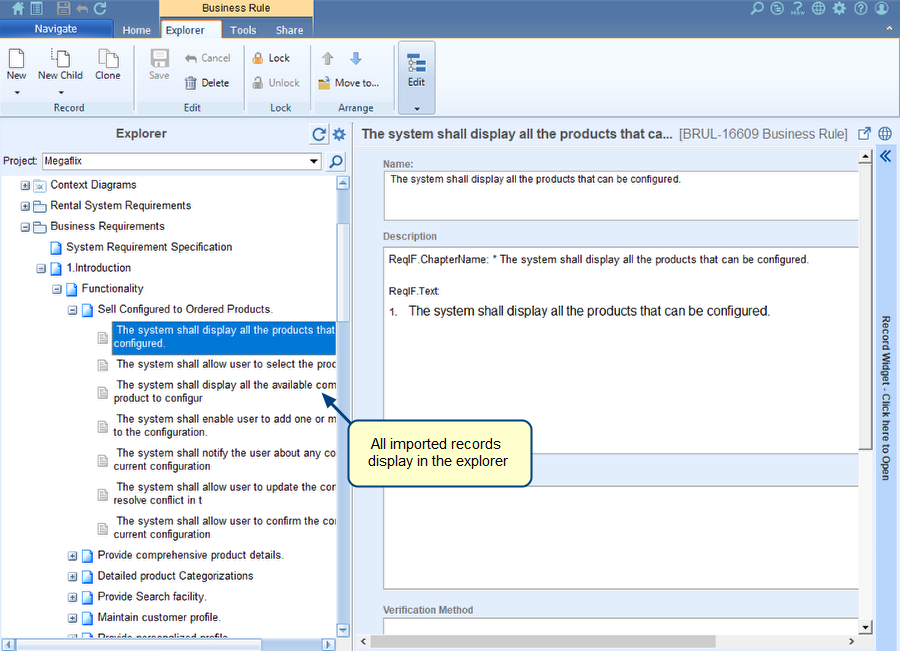Expand the Rental System Requirements folder
Screen dimensions: 900x651
(x=25, y=206)
